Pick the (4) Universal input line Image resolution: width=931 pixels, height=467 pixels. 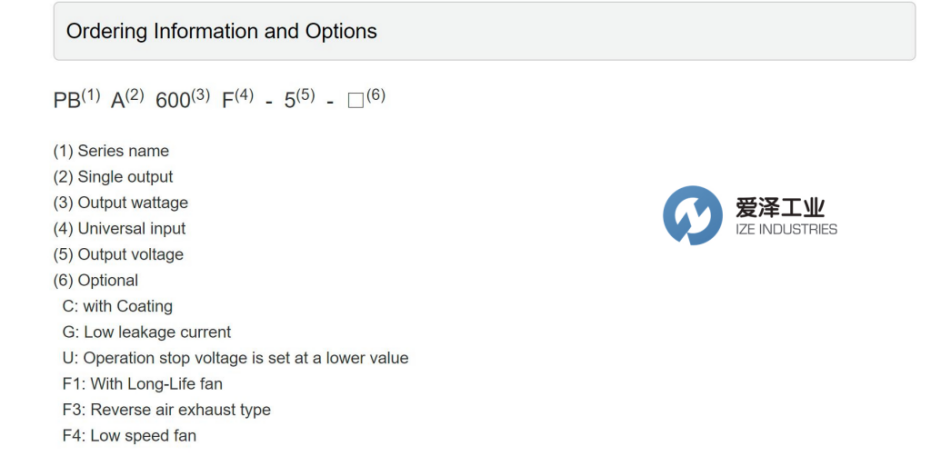click(x=119, y=229)
